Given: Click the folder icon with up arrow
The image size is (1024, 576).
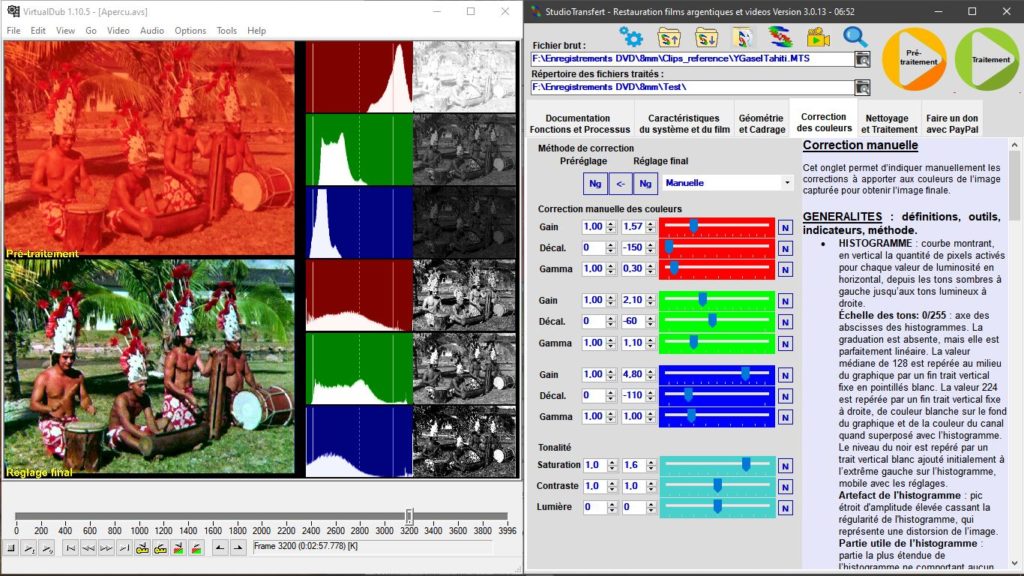Looking at the screenshot, I should point(669,37).
